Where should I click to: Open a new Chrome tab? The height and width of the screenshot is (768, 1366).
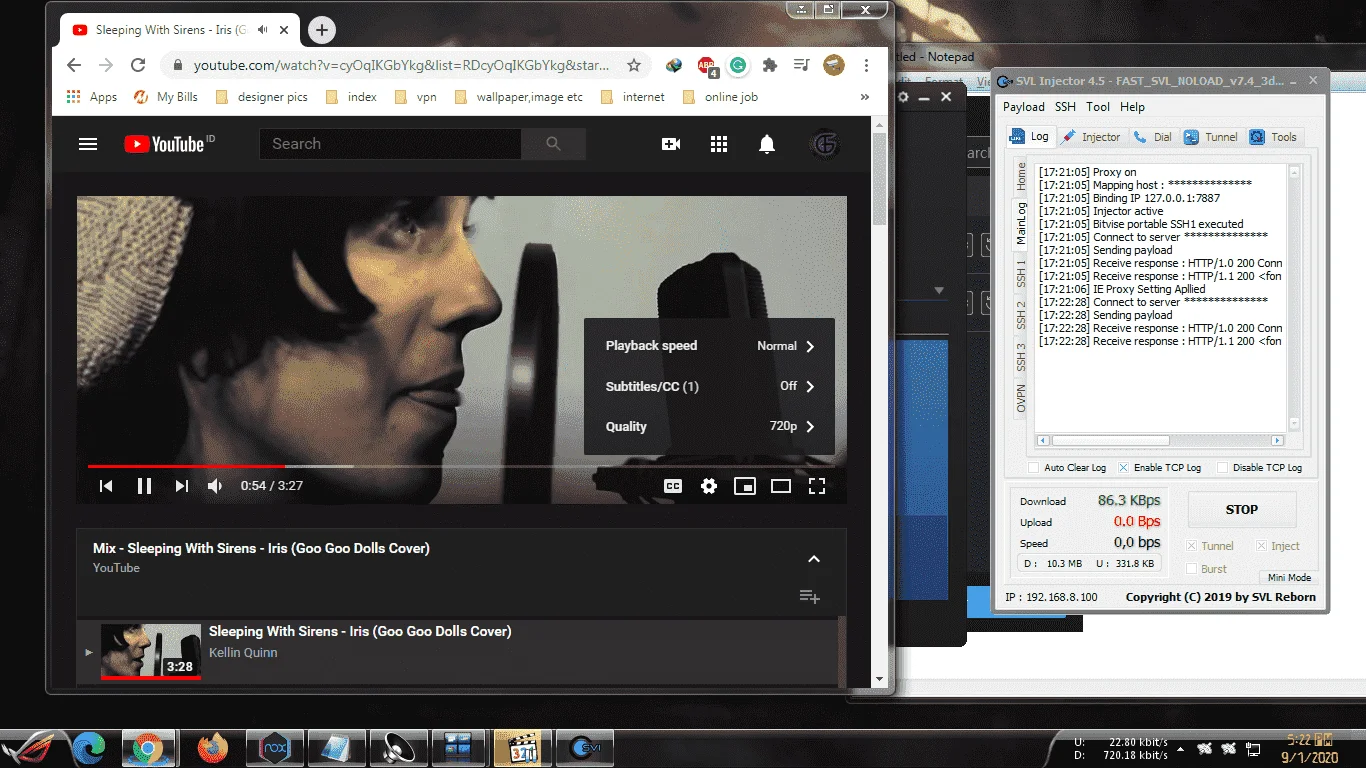click(321, 30)
